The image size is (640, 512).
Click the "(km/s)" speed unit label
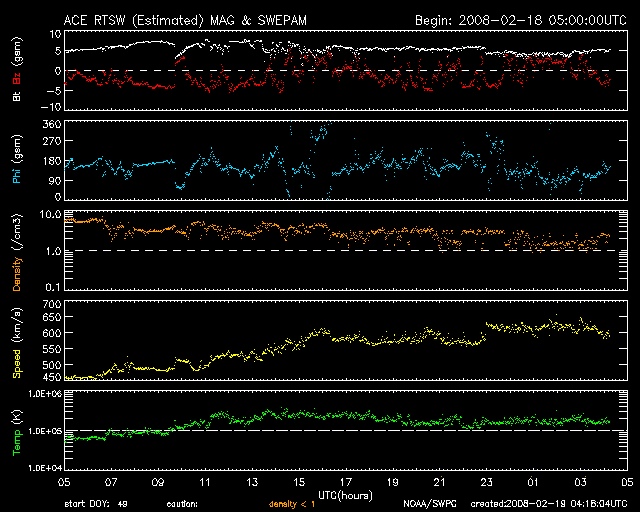pos(17,325)
